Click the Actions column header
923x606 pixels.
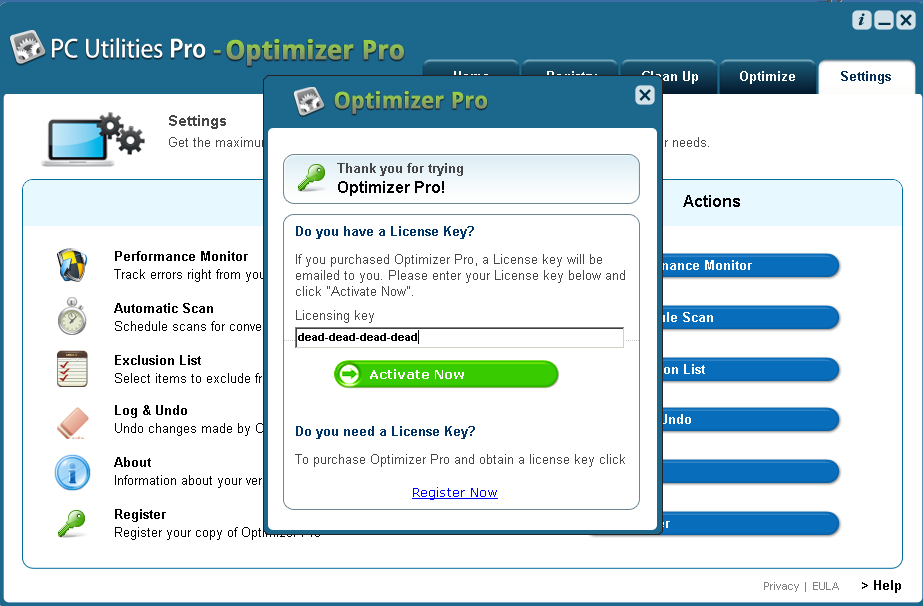(x=712, y=201)
